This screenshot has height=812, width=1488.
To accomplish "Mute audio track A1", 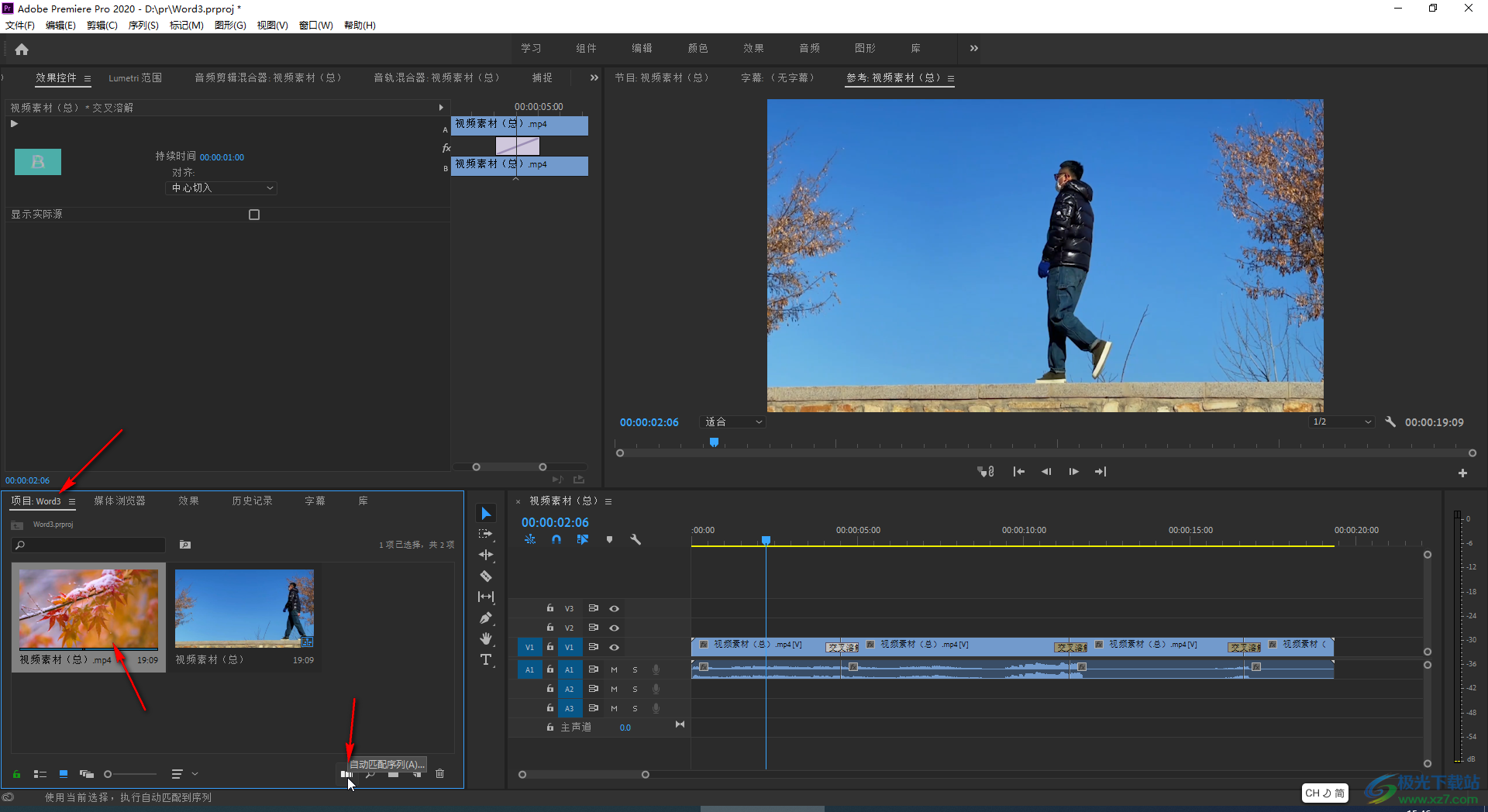I will pyautogui.click(x=614, y=669).
